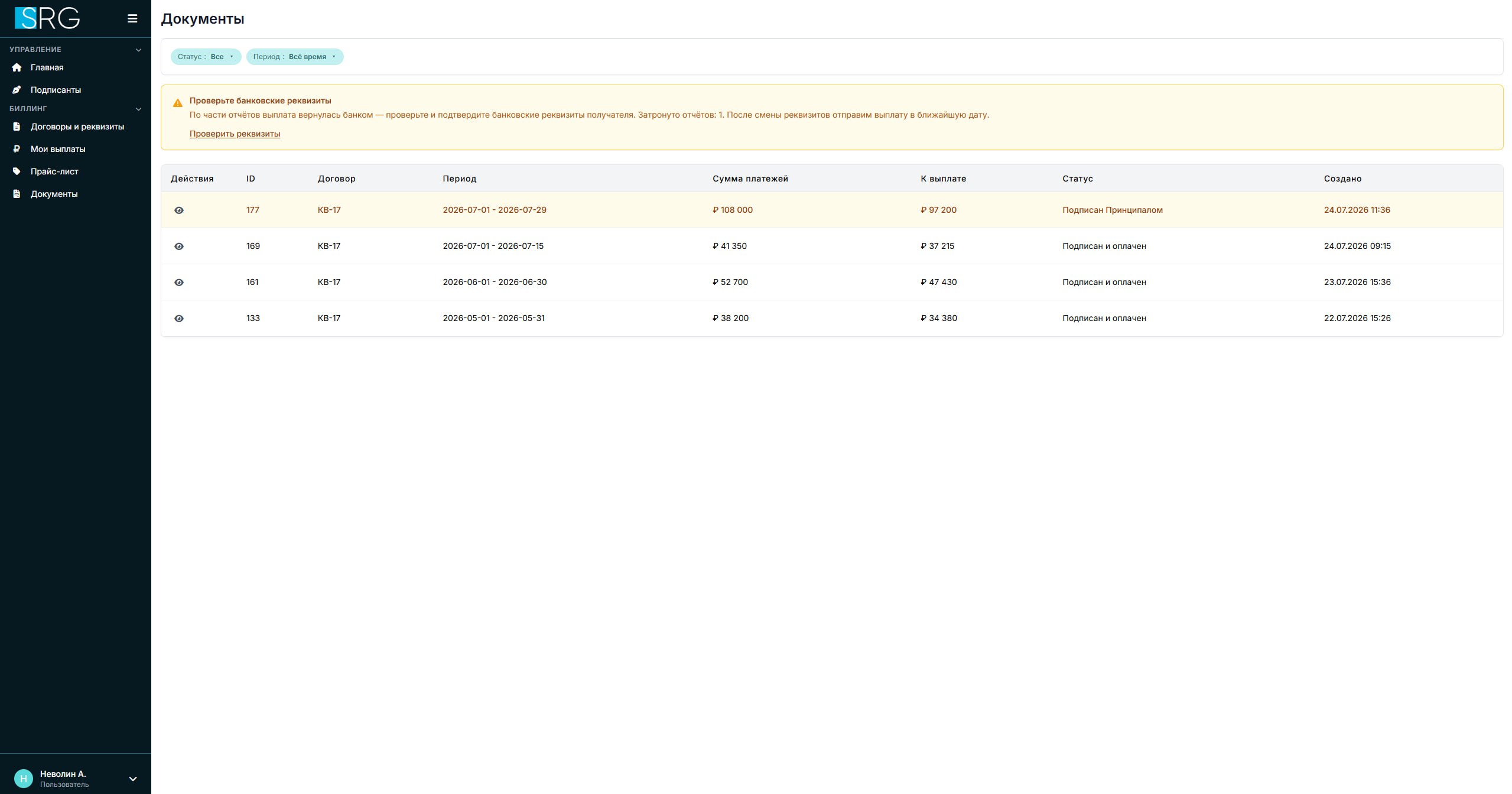Click the warning triangle icon in the alert
1512x794 pixels.
pyautogui.click(x=177, y=103)
